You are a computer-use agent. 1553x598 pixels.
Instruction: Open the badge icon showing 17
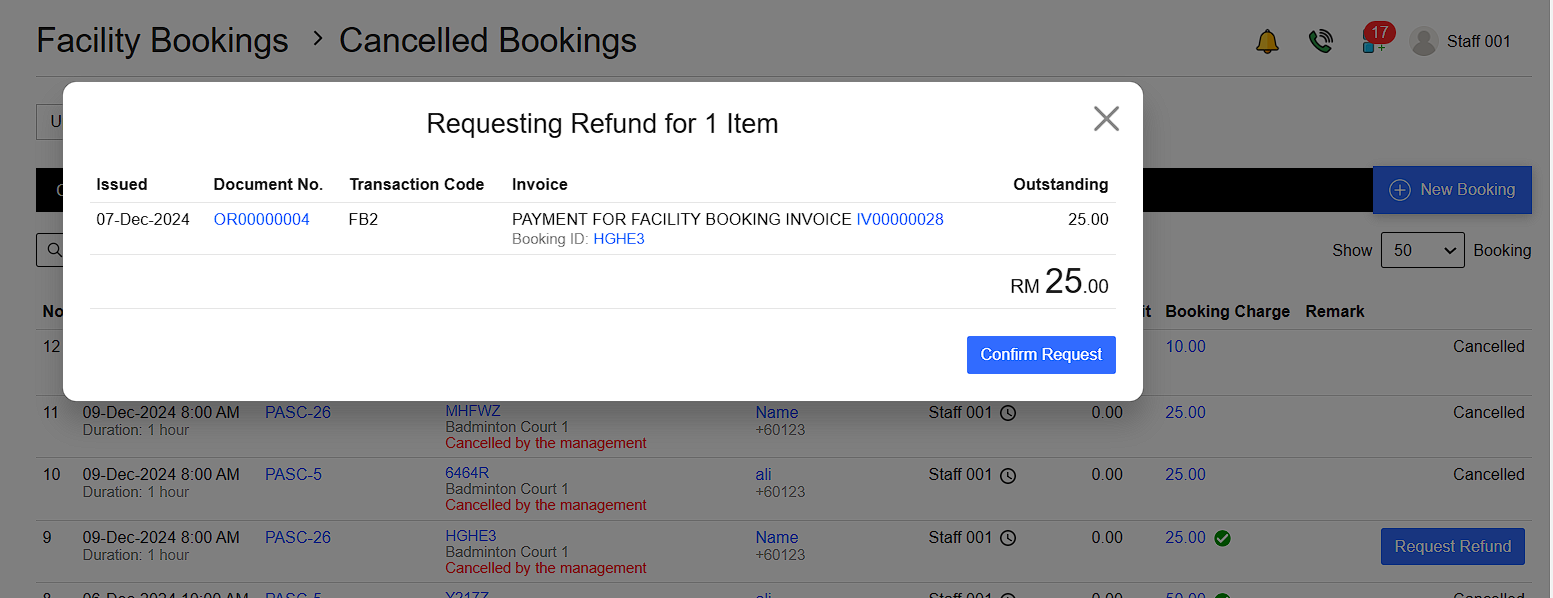pos(1375,40)
